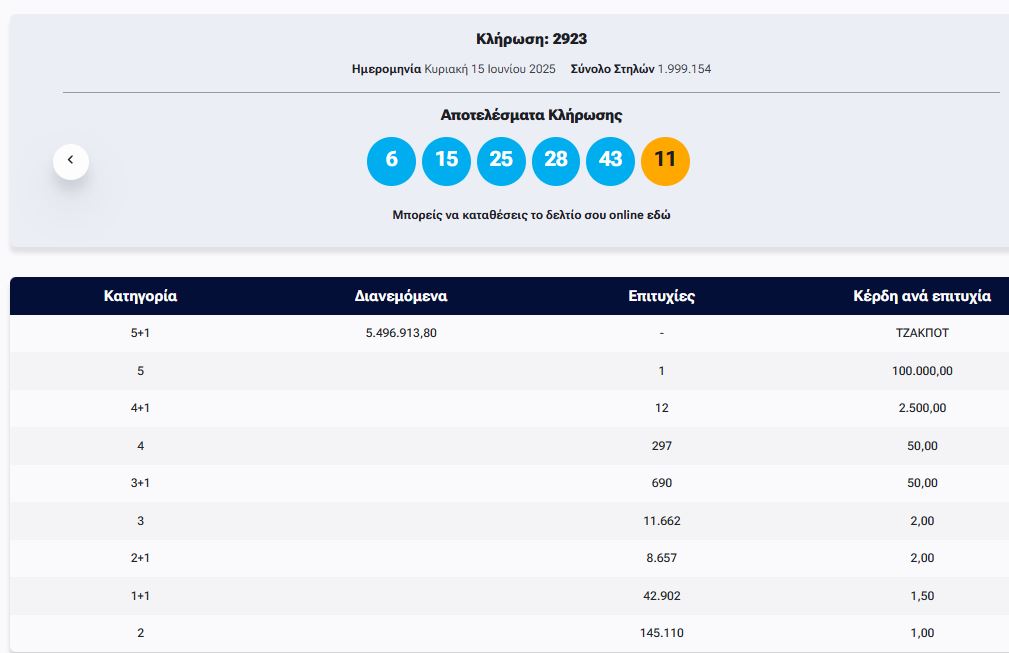This screenshot has height=653, width=1009.
Task: Select the 4+1 category row label
Action: (x=141, y=408)
